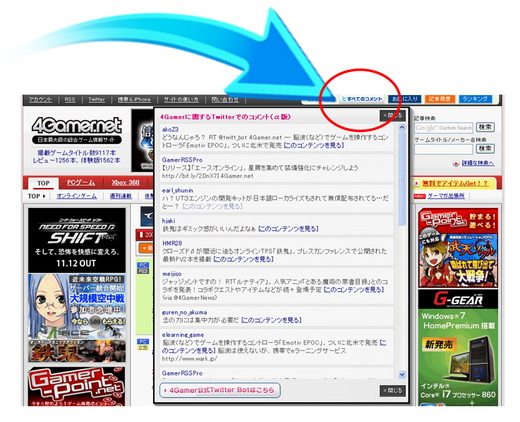Image resolution: width=520 pixels, height=422 pixels.
Task: Click the game title/maker name search field
Action: pos(444,149)
